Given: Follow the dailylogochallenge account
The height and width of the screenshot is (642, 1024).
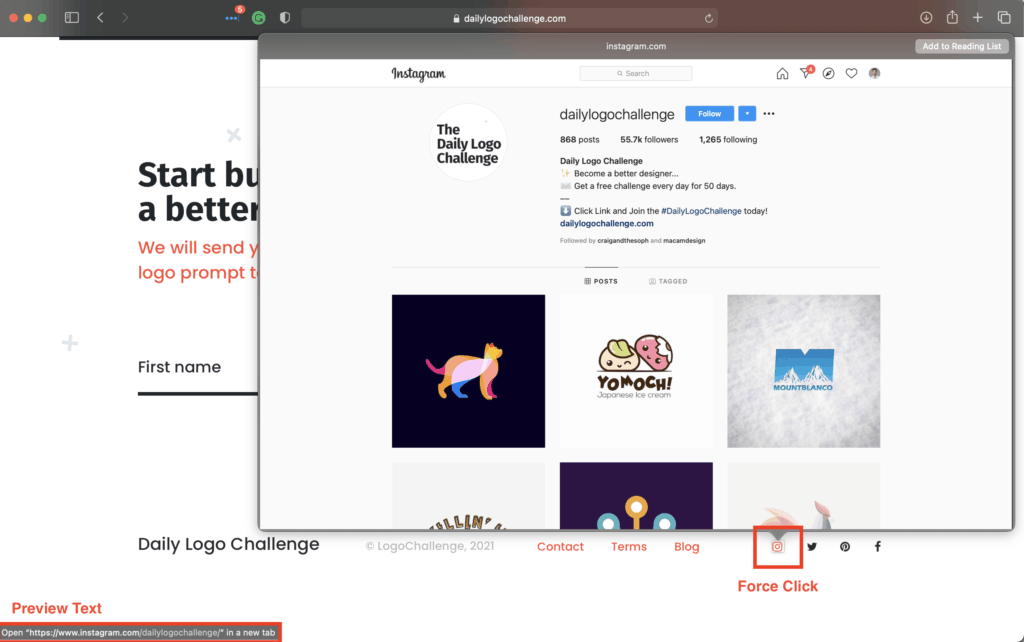Looking at the screenshot, I should pos(709,114).
